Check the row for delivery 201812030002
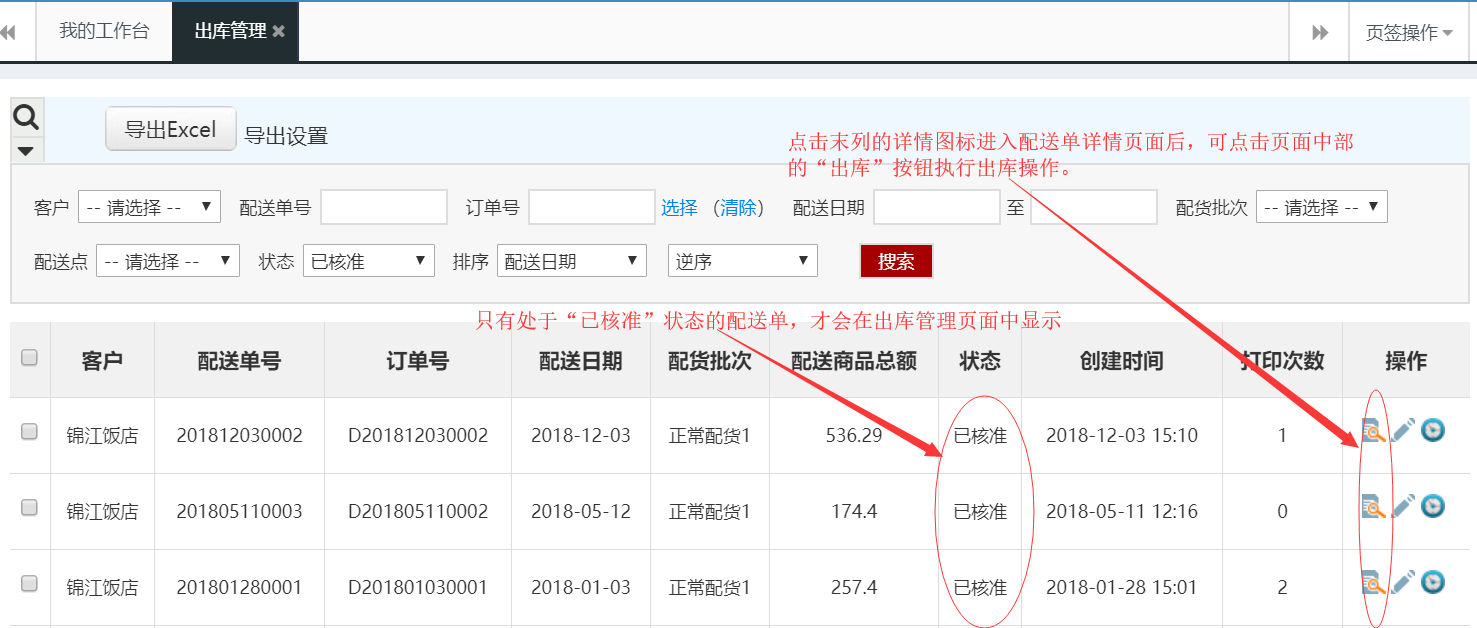This screenshot has width=1477, height=628. (x=30, y=432)
